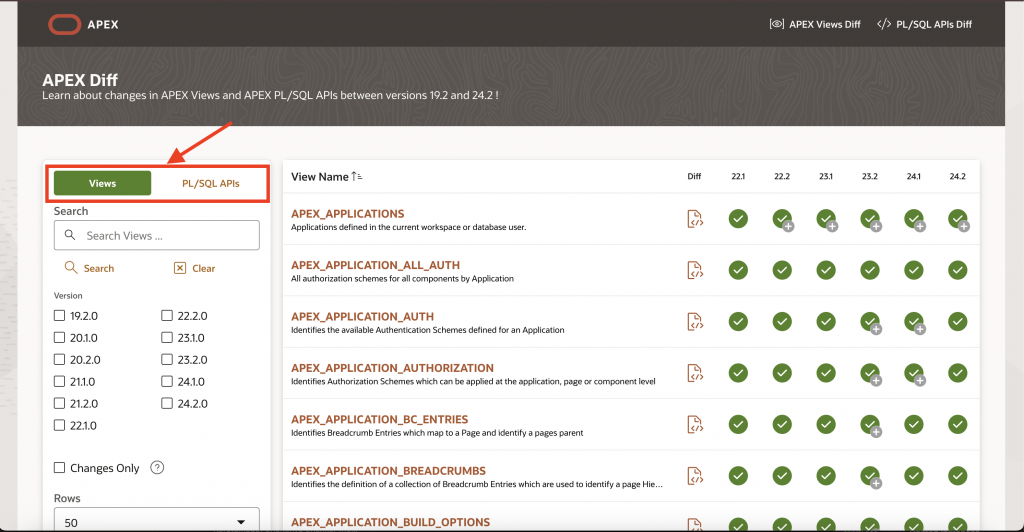
Task: Click the 23.1 checkmark for APEX_APPLICATION_AUTHORIZATION
Action: (x=825, y=373)
